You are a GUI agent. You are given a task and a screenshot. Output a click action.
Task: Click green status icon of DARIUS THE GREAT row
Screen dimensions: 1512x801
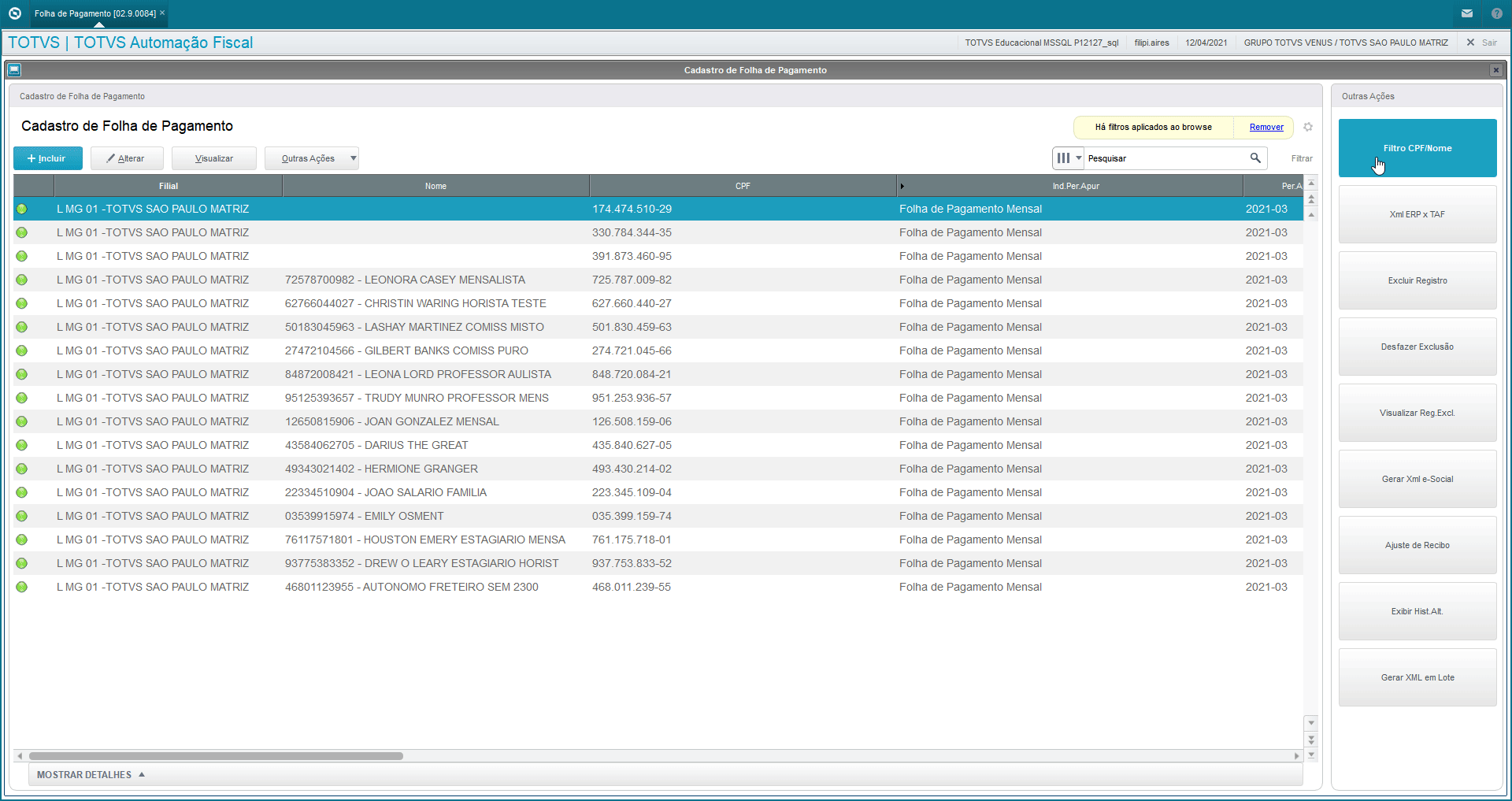pyautogui.click(x=22, y=445)
